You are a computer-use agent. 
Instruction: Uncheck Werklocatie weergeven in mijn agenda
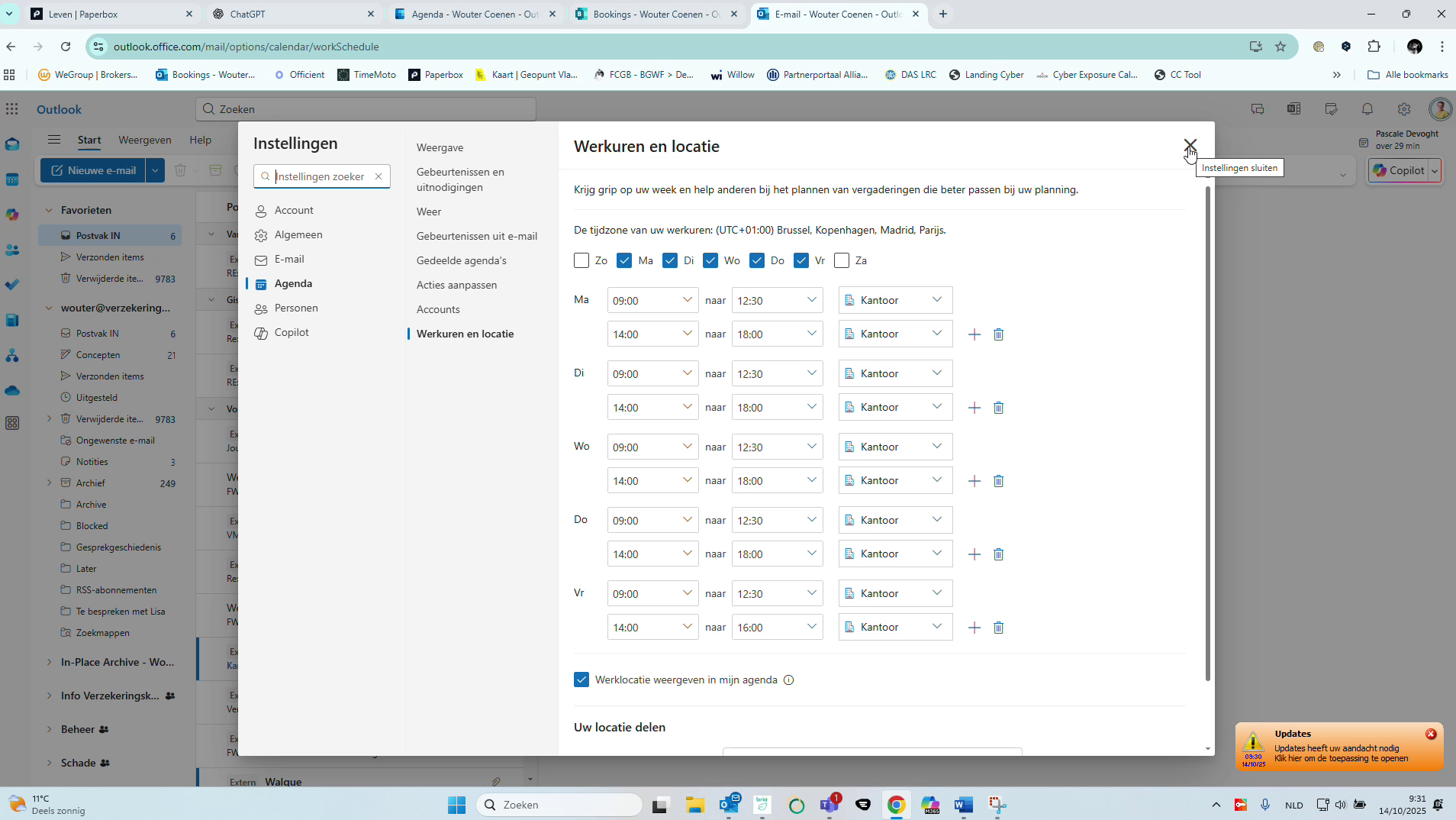click(581, 680)
